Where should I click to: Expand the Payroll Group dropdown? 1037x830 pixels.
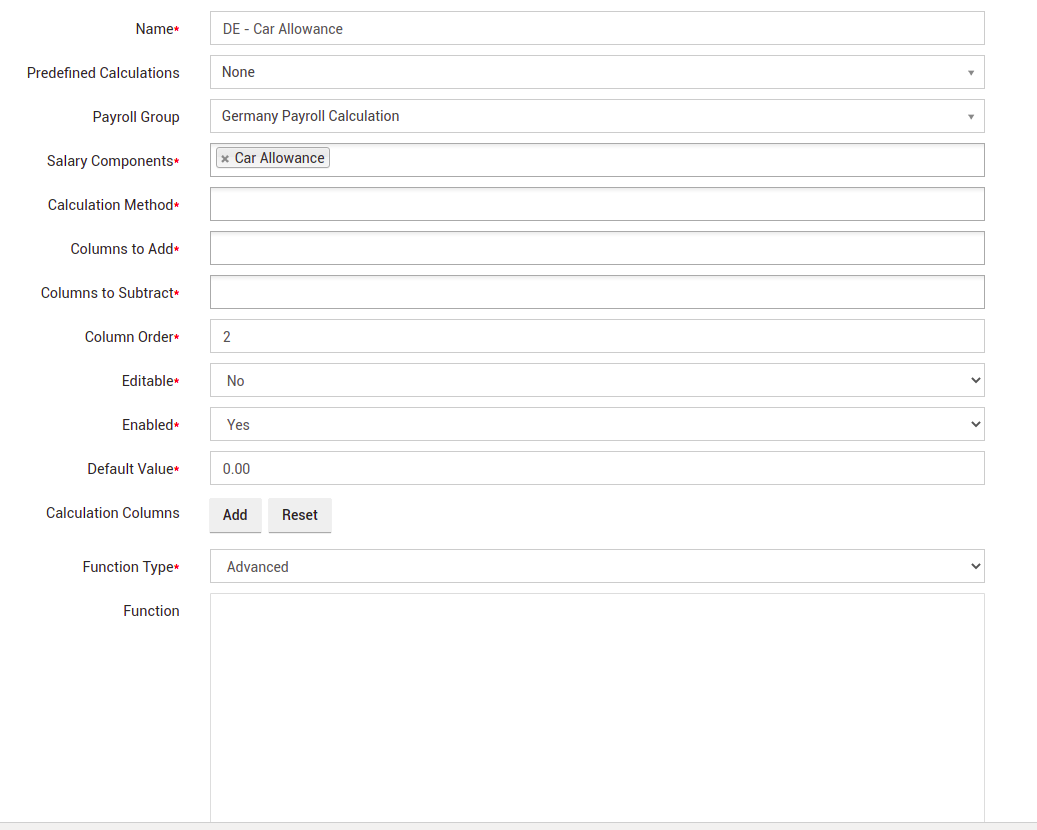click(597, 116)
